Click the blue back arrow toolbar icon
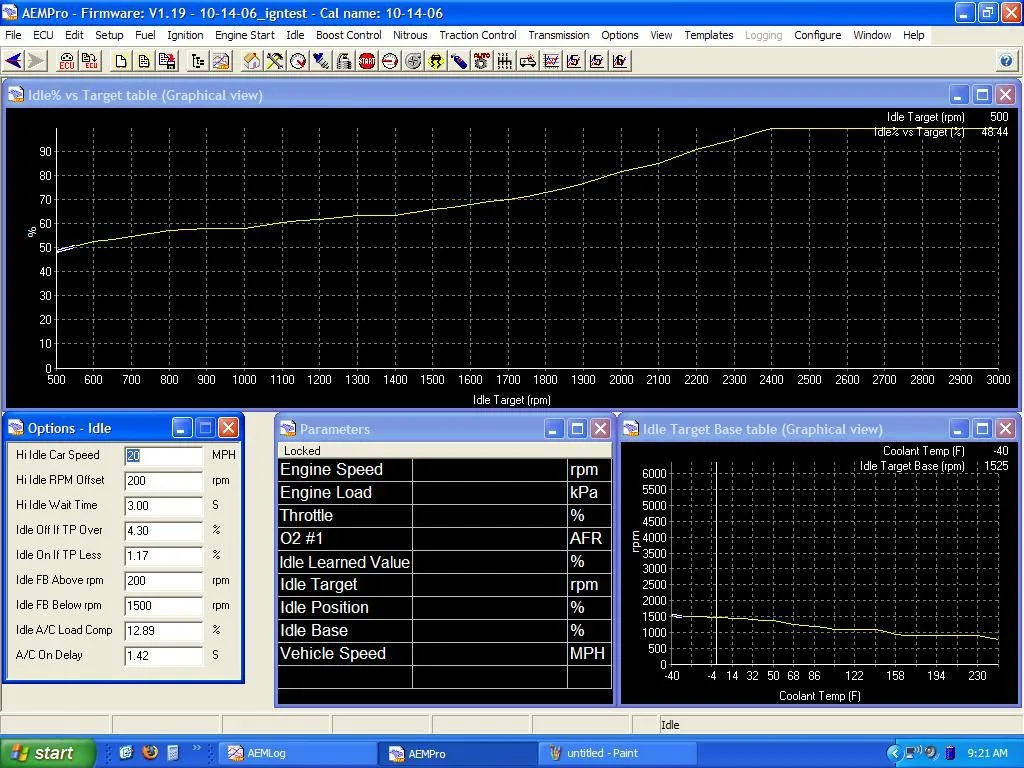The image size is (1024, 768). coord(13,61)
